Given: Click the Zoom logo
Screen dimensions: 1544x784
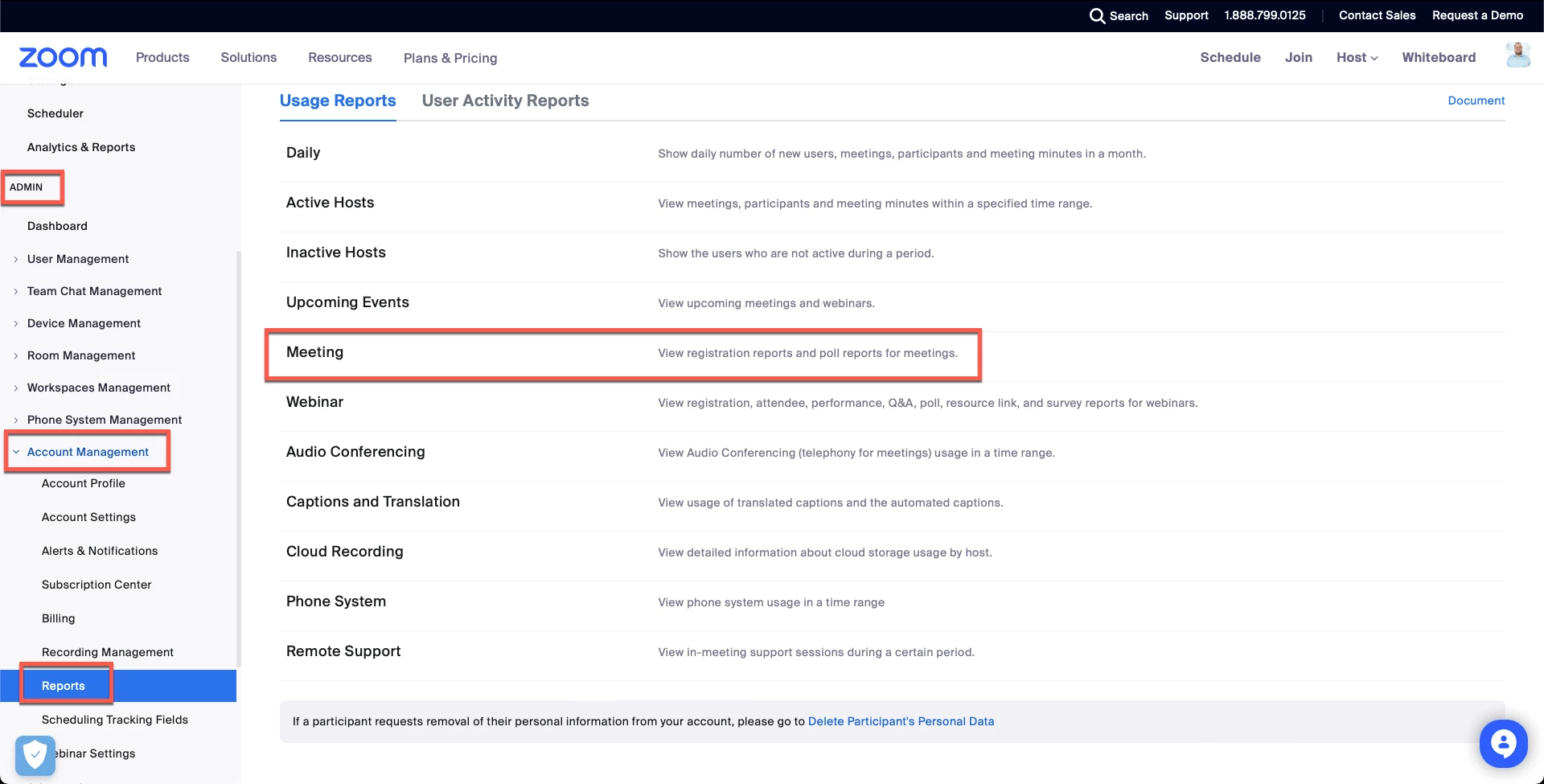Looking at the screenshot, I should click(63, 57).
